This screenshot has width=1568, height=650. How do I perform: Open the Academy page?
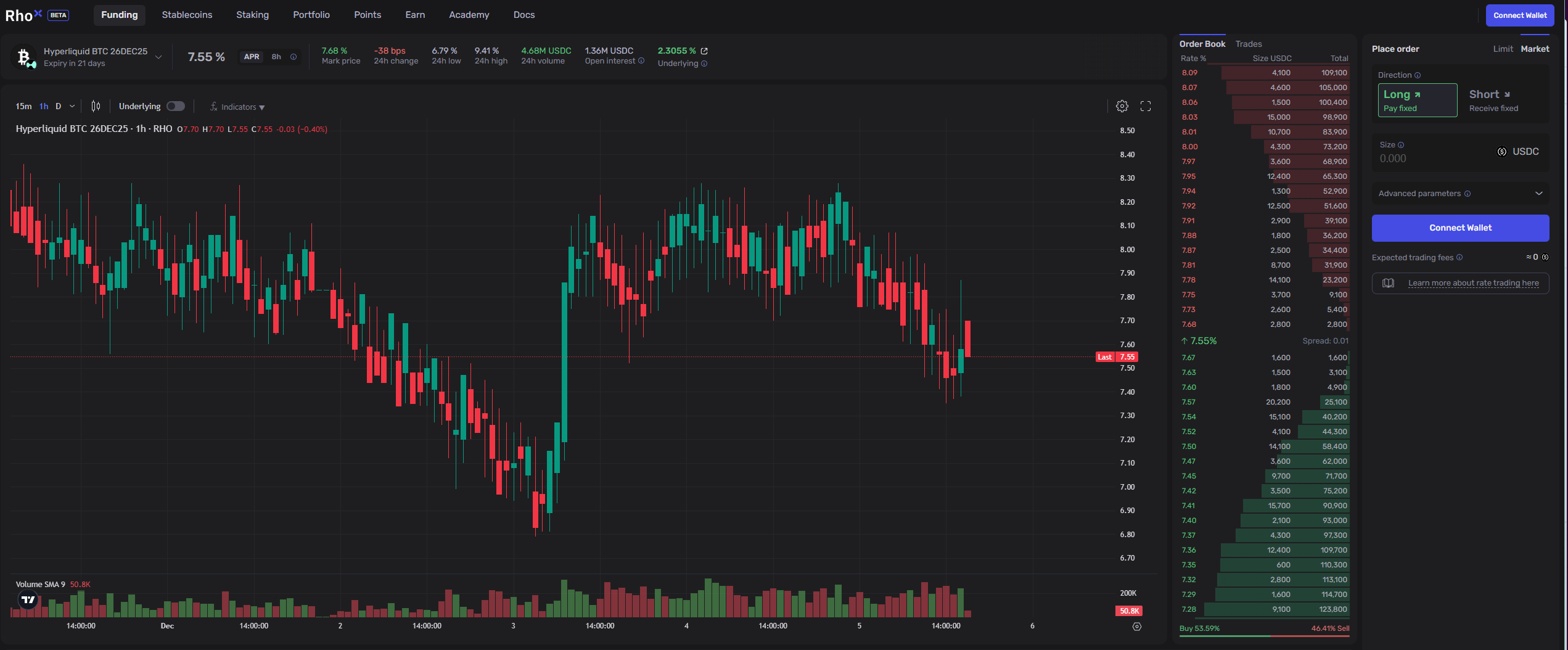469,15
